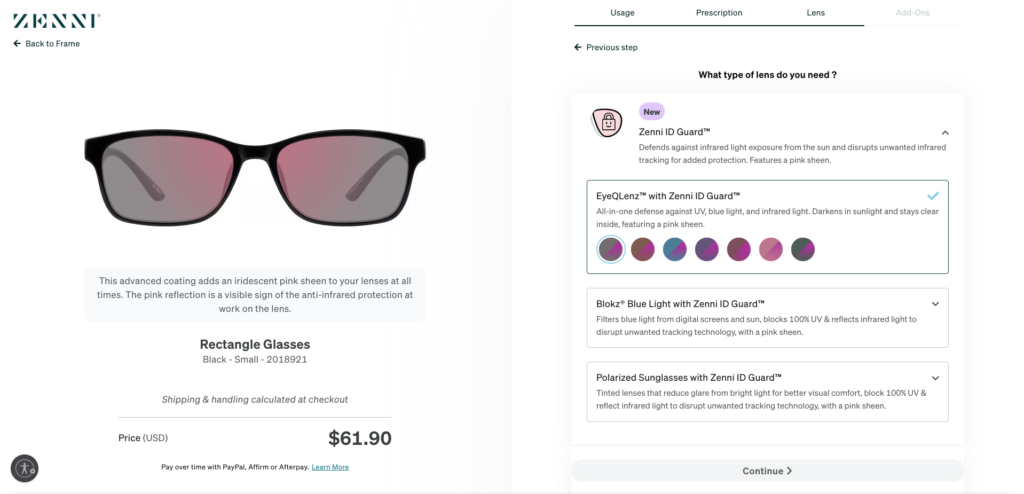Select the gray EyeQLenz tint swatch
1024x494 pixels.
point(610,249)
